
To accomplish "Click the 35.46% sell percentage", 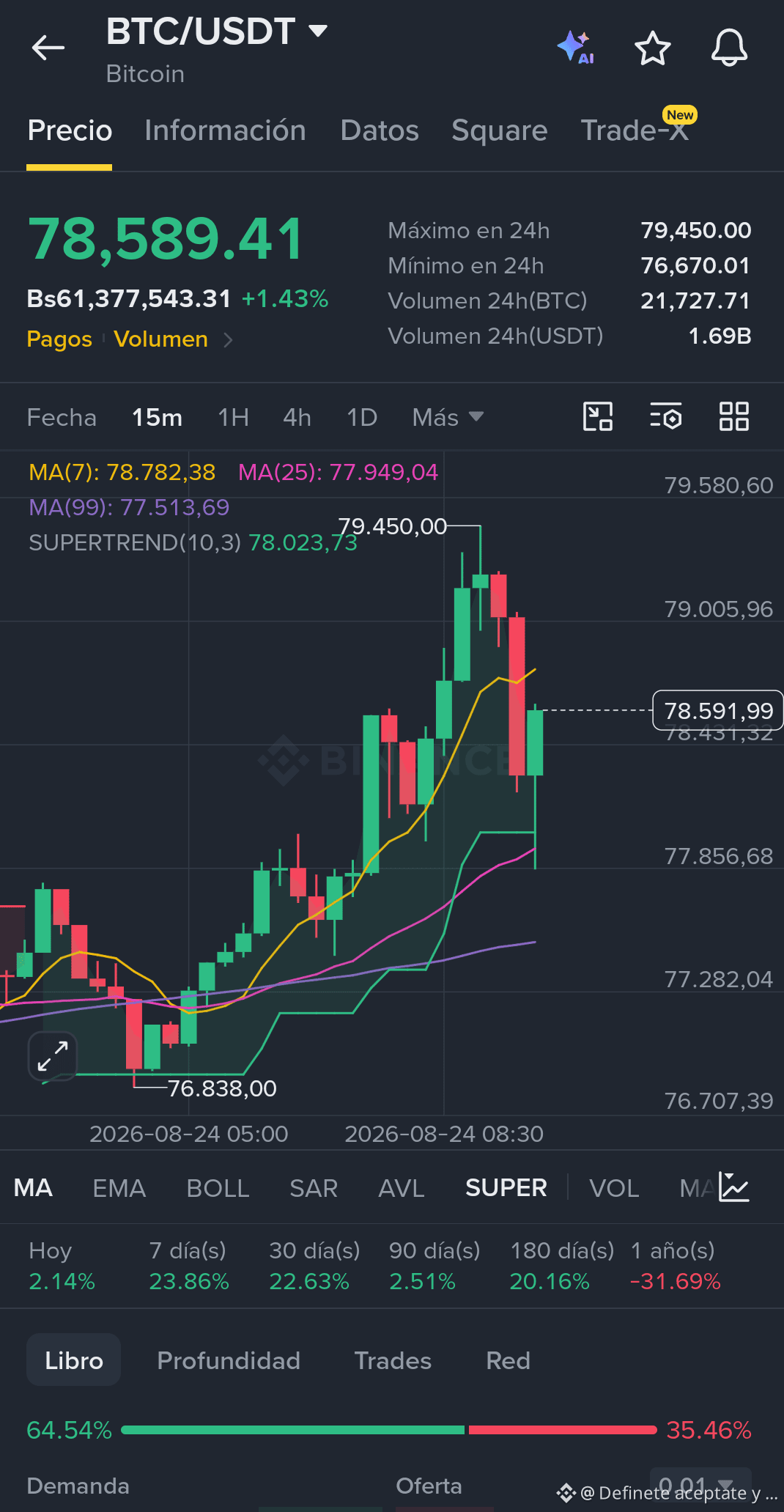I will pyautogui.click(x=709, y=1430).
